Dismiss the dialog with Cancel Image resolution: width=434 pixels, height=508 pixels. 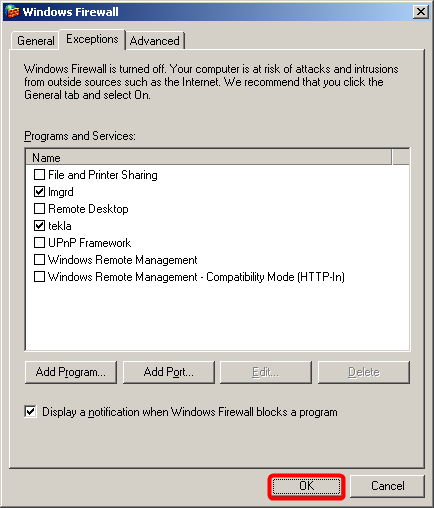point(388,486)
